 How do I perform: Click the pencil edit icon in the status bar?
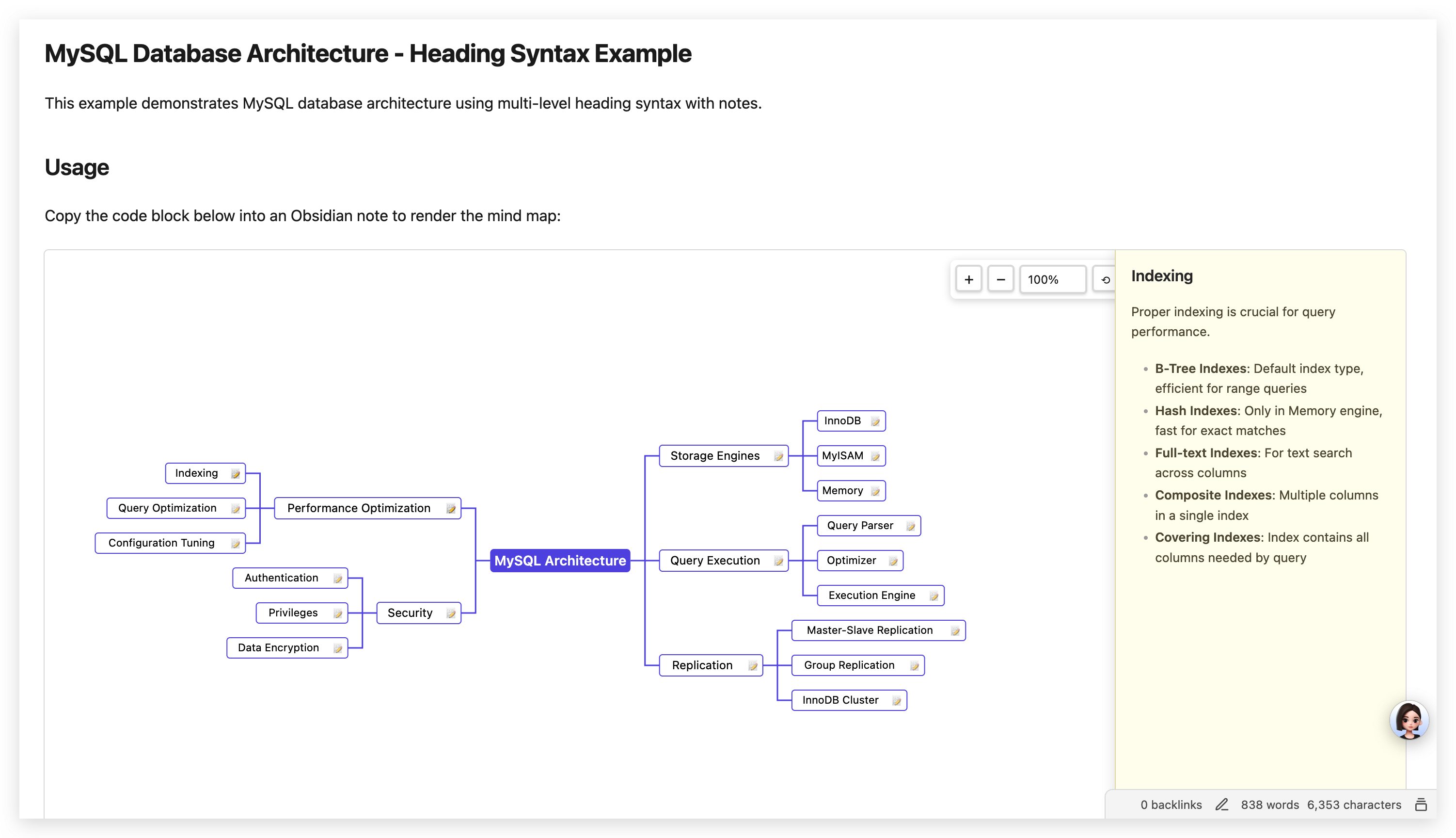[1222, 805]
